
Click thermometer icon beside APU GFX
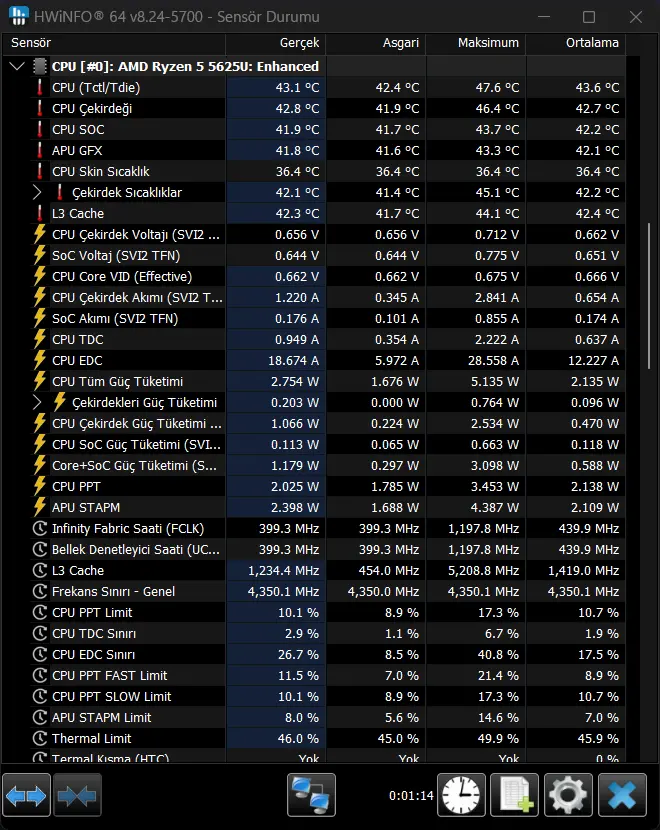[40, 150]
